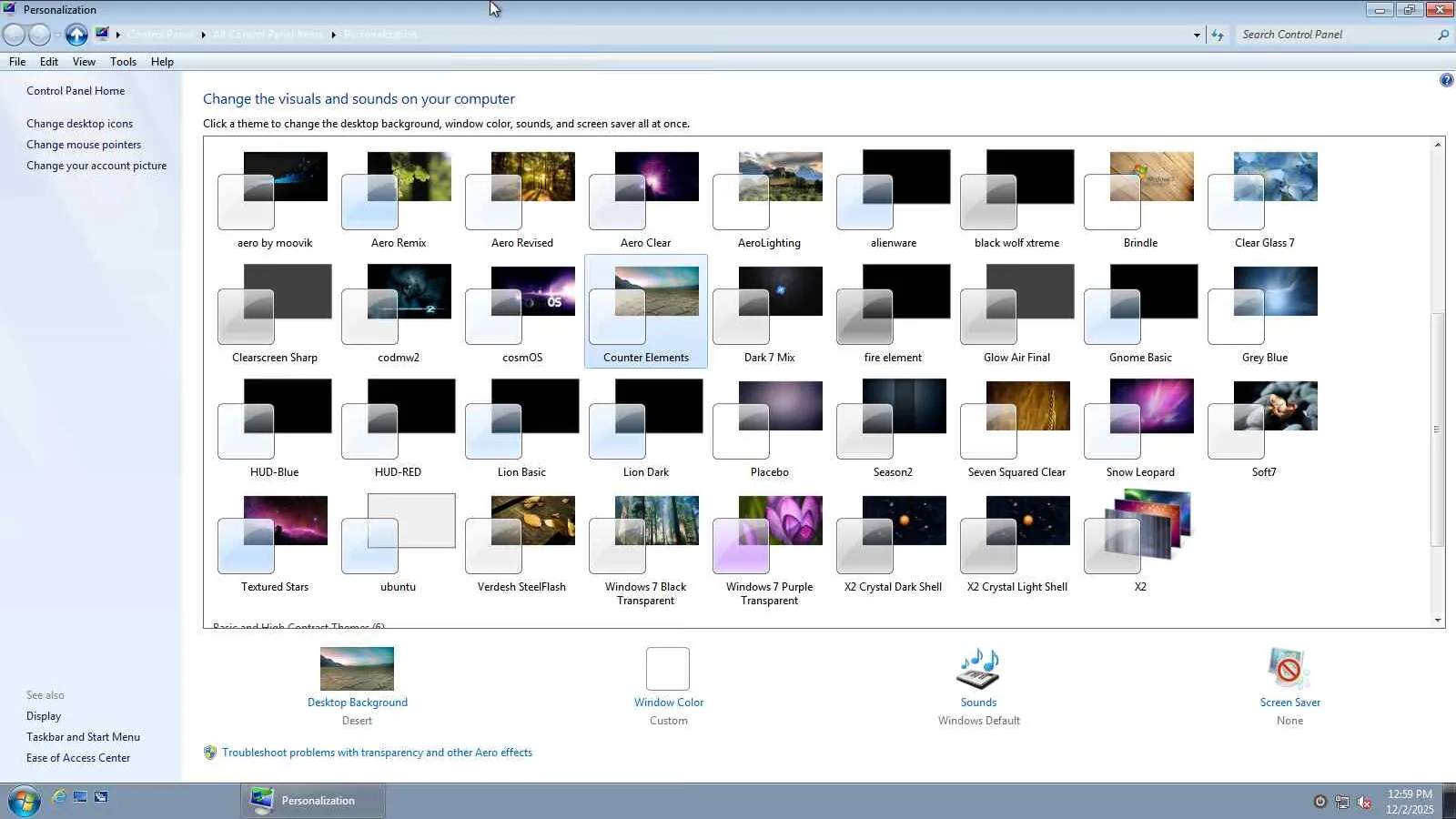Select the Counter Elements theme
1456x819 pixels.
(646, 313)
